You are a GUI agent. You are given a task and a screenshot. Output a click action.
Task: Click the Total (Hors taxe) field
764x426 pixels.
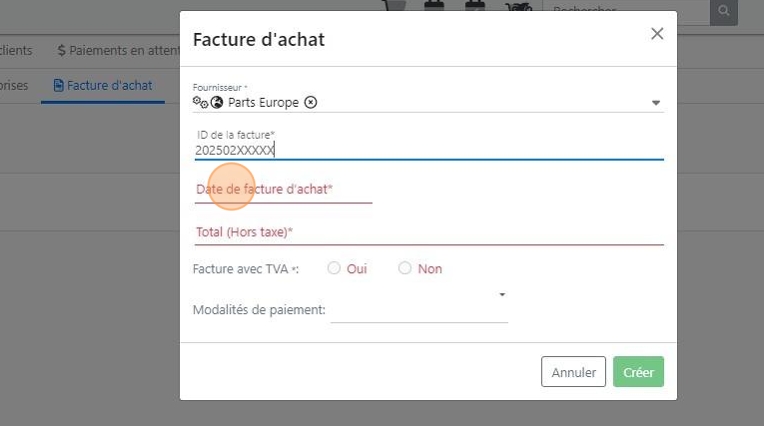point(428,233)
